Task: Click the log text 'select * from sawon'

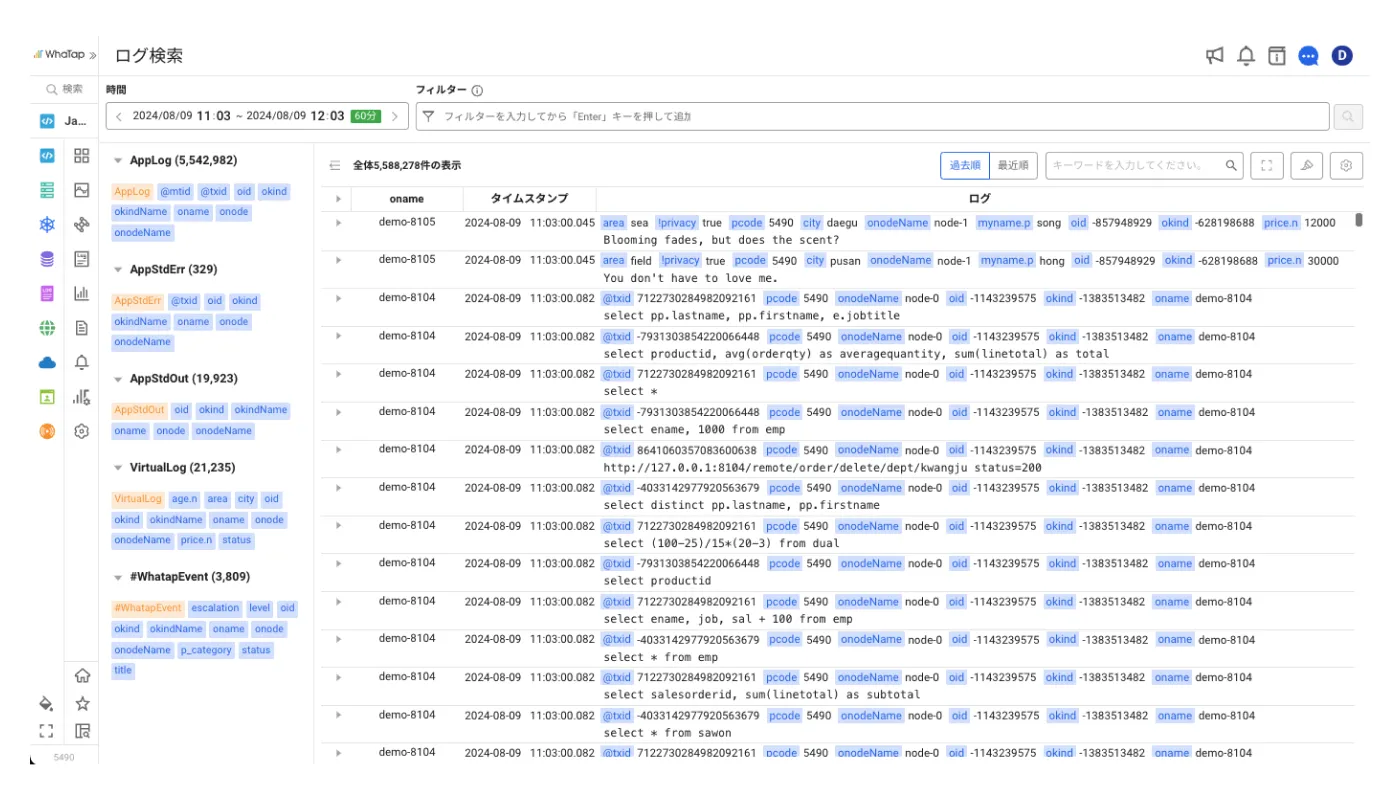Action: coord(667,733)
